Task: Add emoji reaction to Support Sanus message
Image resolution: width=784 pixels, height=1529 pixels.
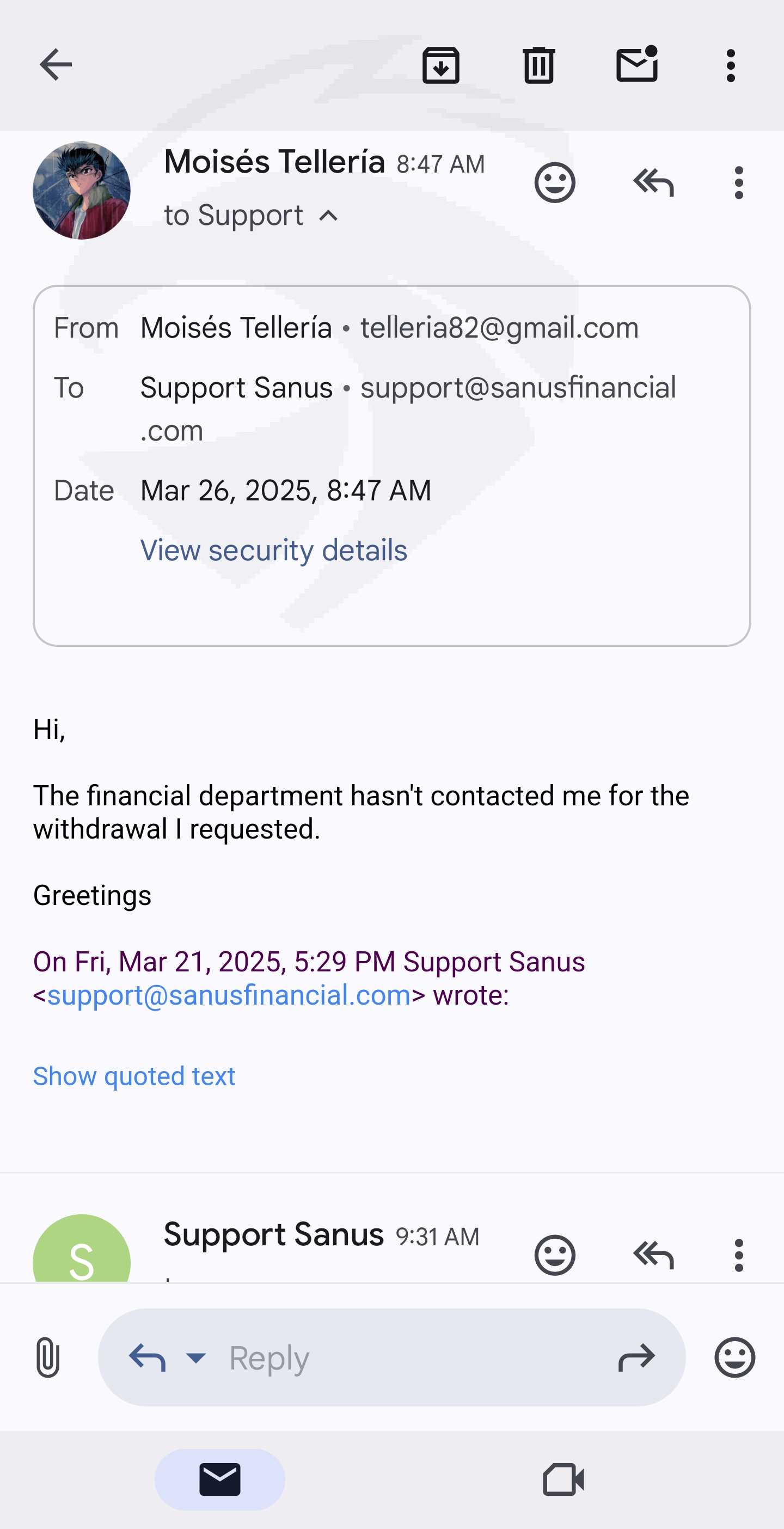Action: pyautogui.click(x=554, y=1255)
